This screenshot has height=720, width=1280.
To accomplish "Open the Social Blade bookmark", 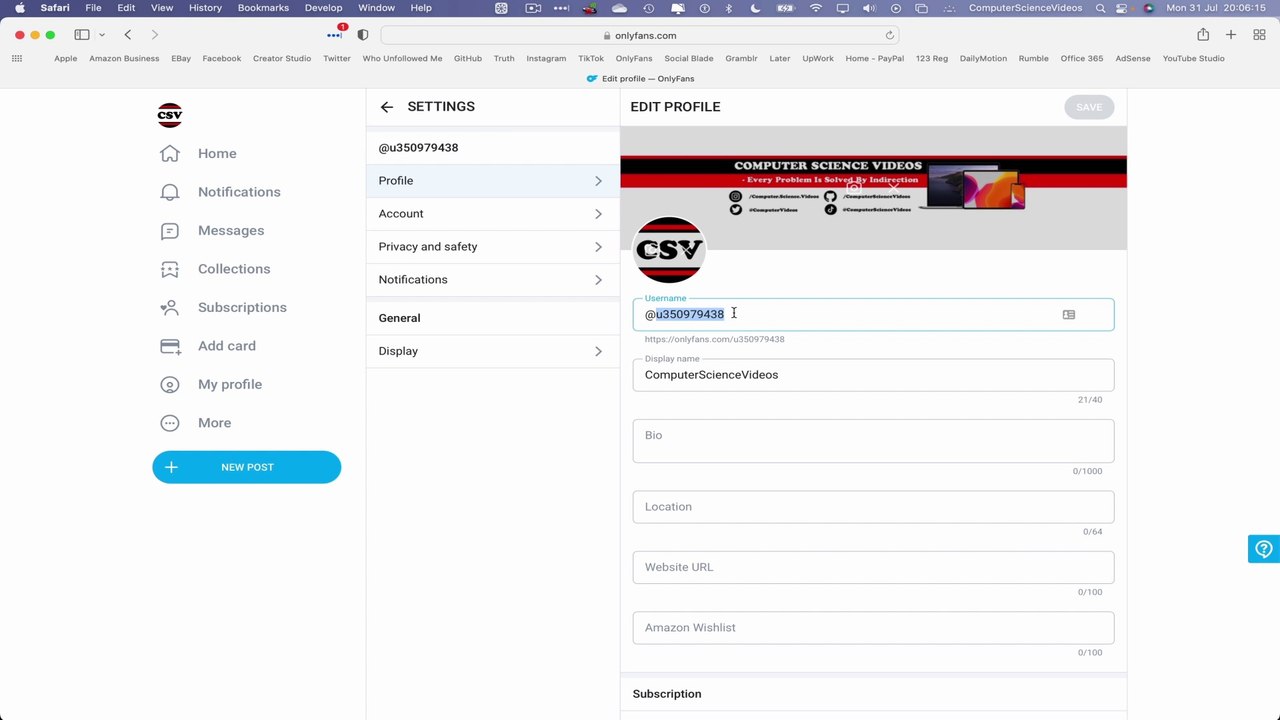I will tap(689, 58).
